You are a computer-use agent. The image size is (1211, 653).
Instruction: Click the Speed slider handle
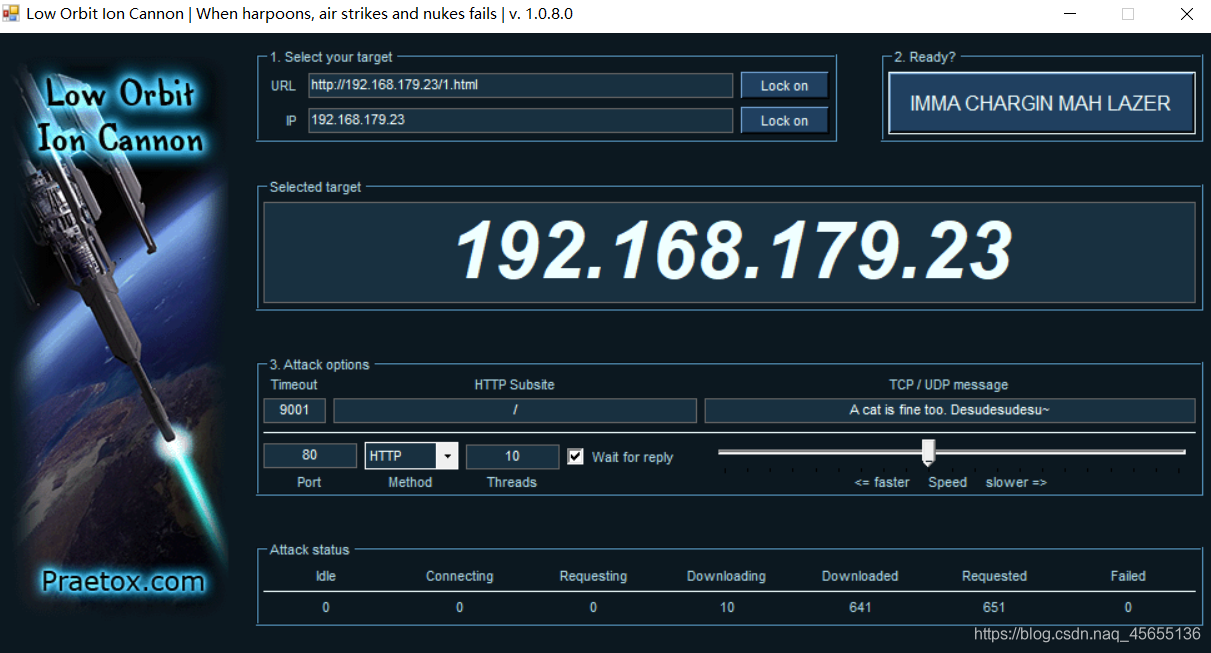pyautogui.click(x=928, y=452)
